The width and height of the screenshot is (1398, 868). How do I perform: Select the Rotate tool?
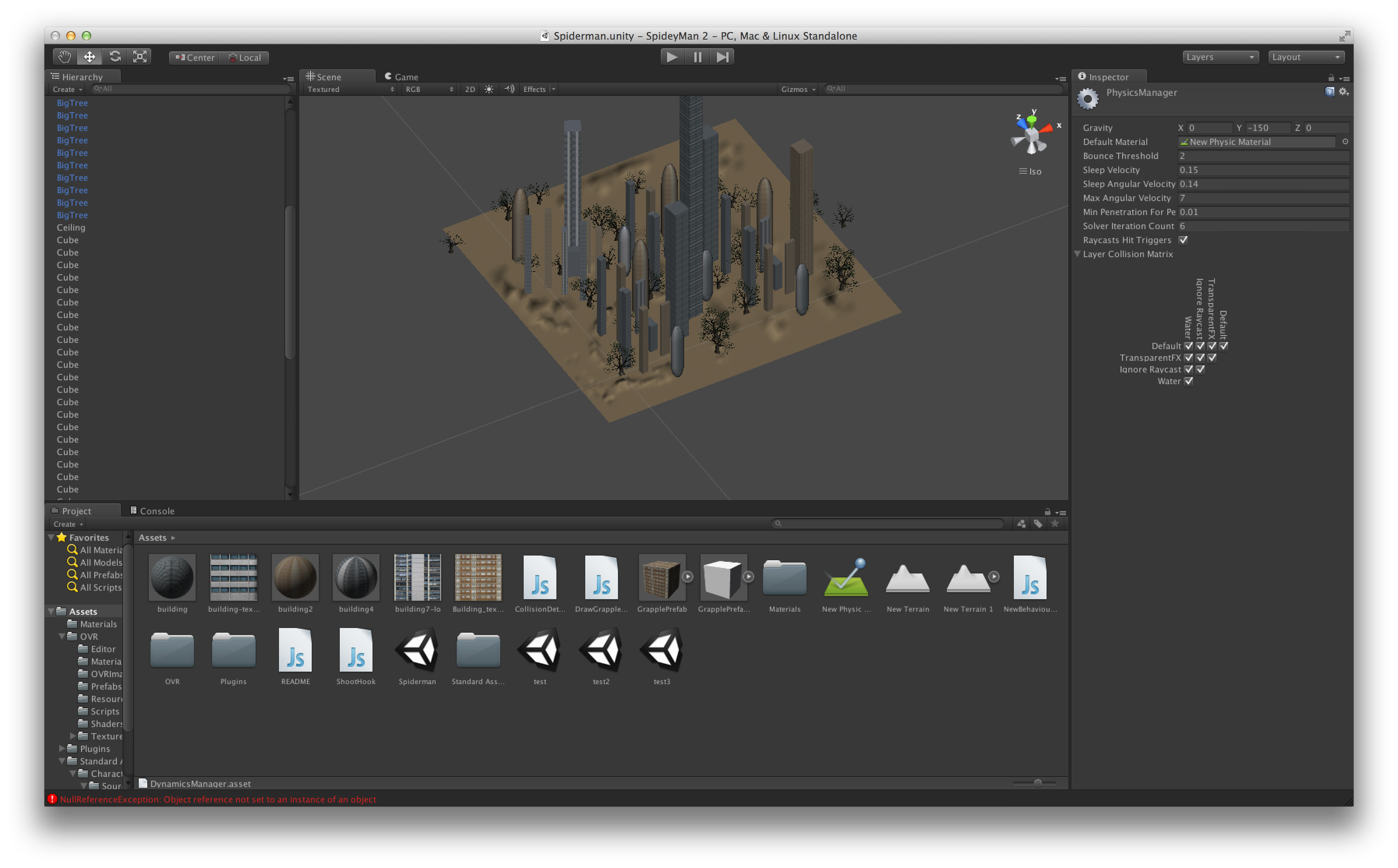[x=115, y=57]
